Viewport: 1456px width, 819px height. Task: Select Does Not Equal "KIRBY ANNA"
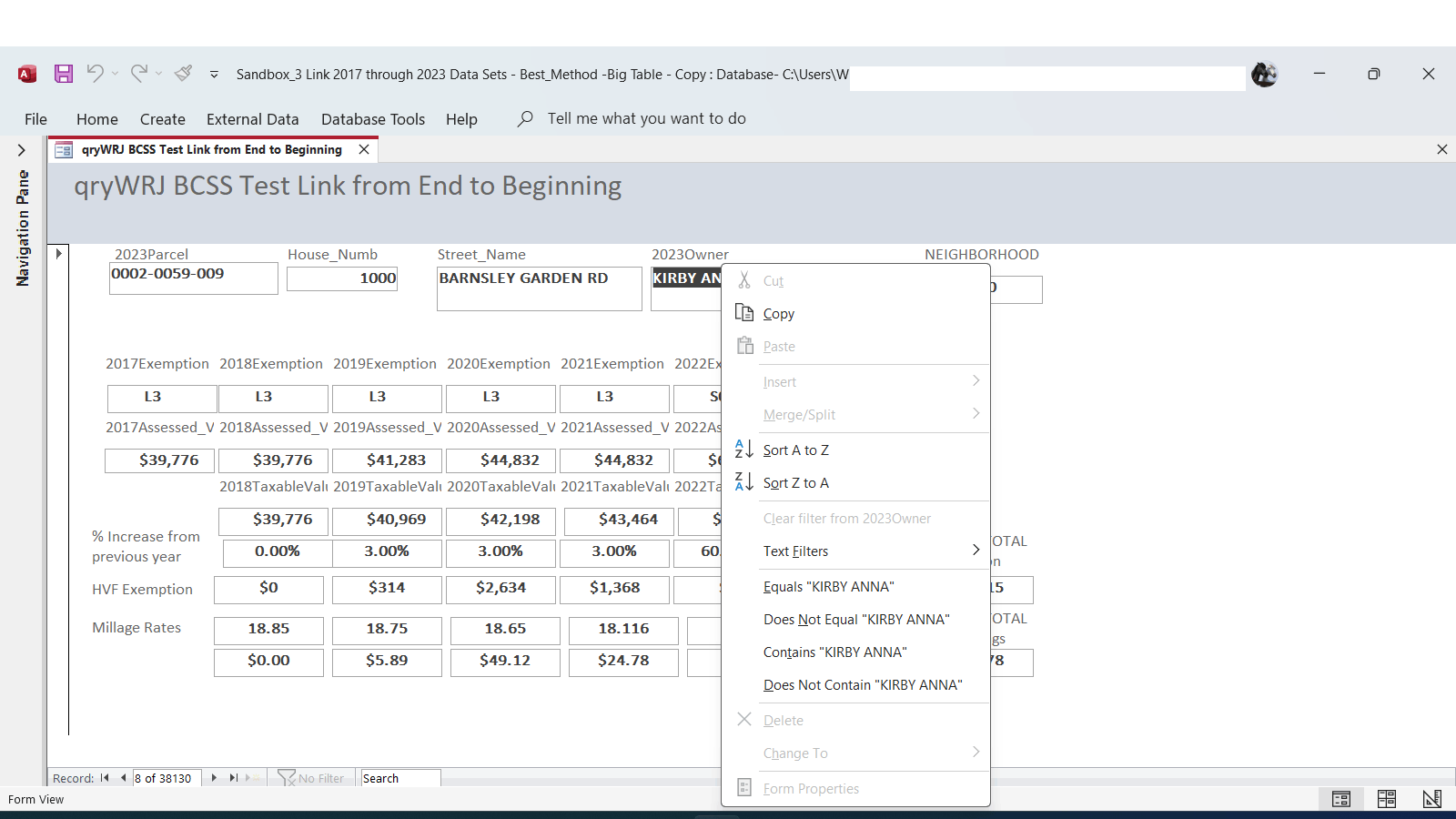pyautogui.click(x=855, y=620)
